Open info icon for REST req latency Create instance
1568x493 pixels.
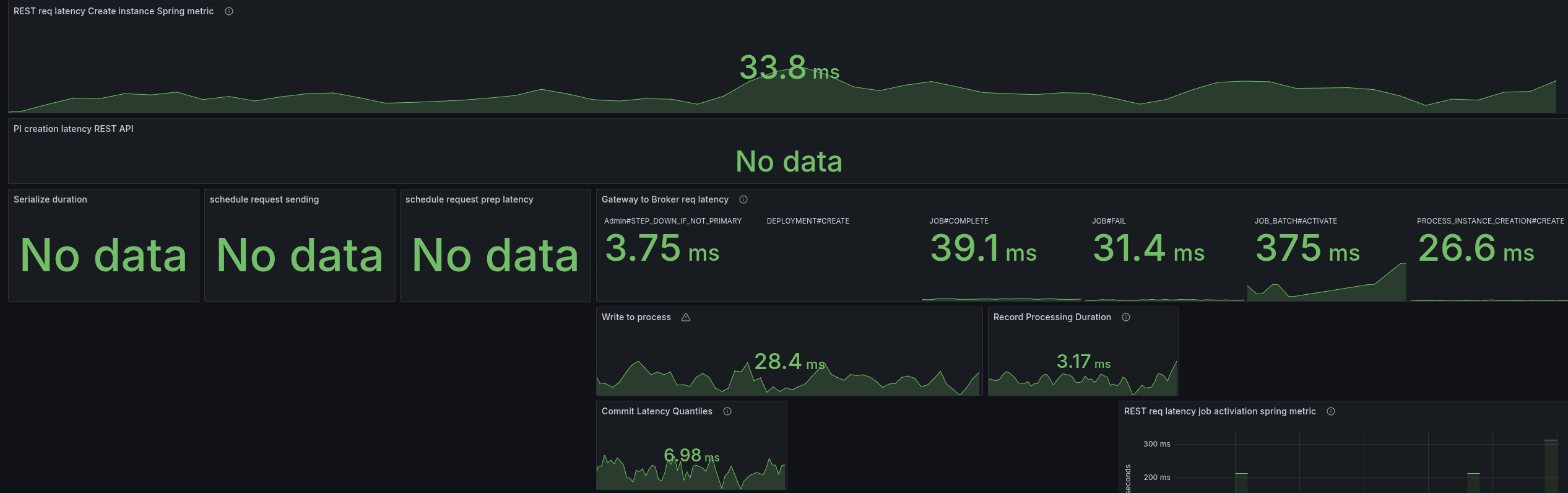click(x=229, y=11)
